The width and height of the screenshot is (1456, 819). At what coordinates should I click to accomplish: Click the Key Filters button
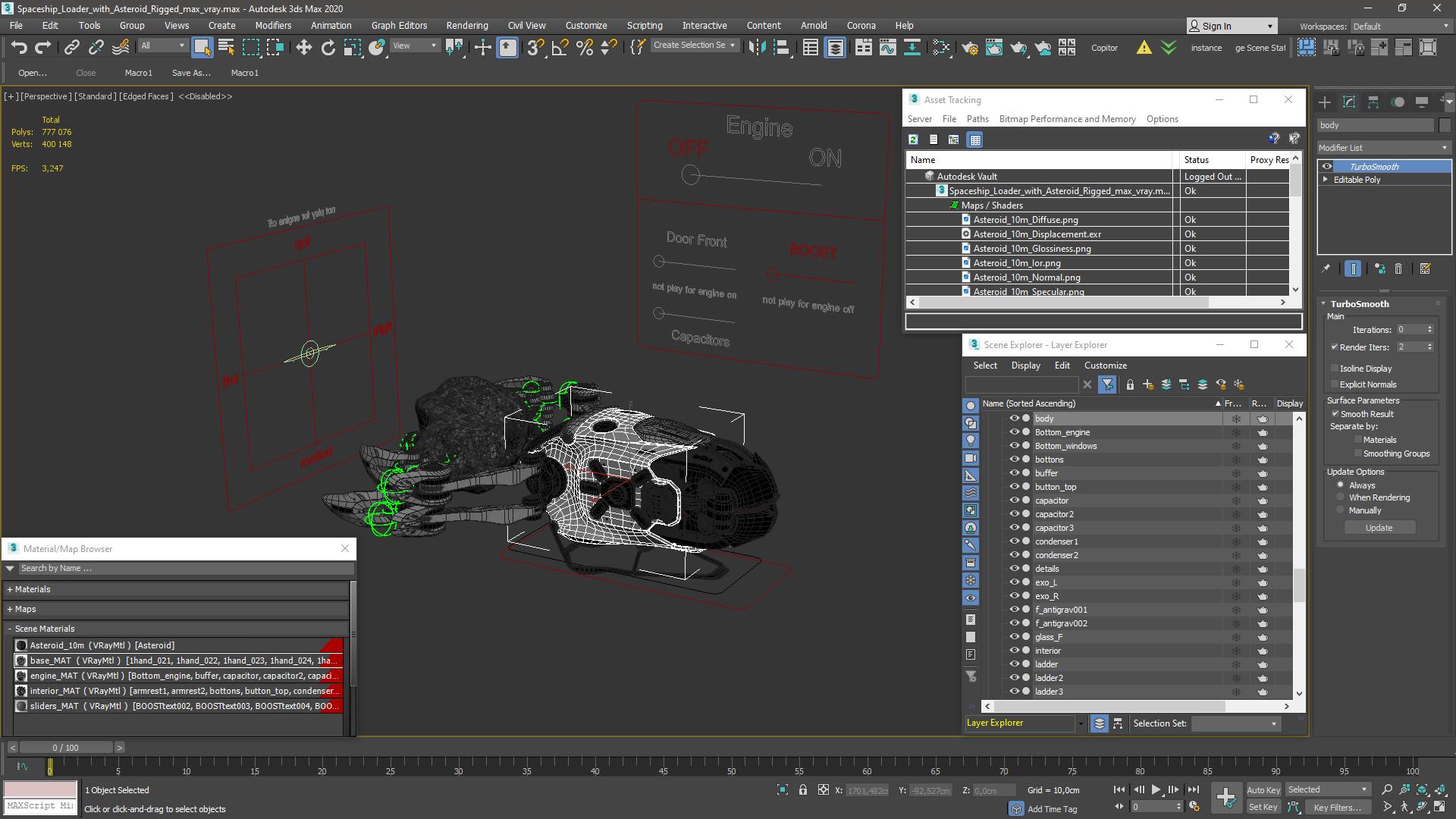coord(1337,808)
